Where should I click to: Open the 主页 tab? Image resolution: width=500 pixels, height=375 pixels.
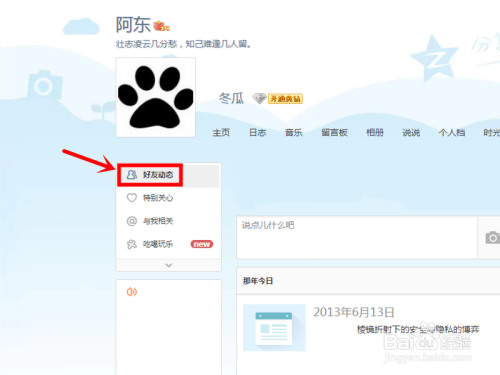pos(221,133)
